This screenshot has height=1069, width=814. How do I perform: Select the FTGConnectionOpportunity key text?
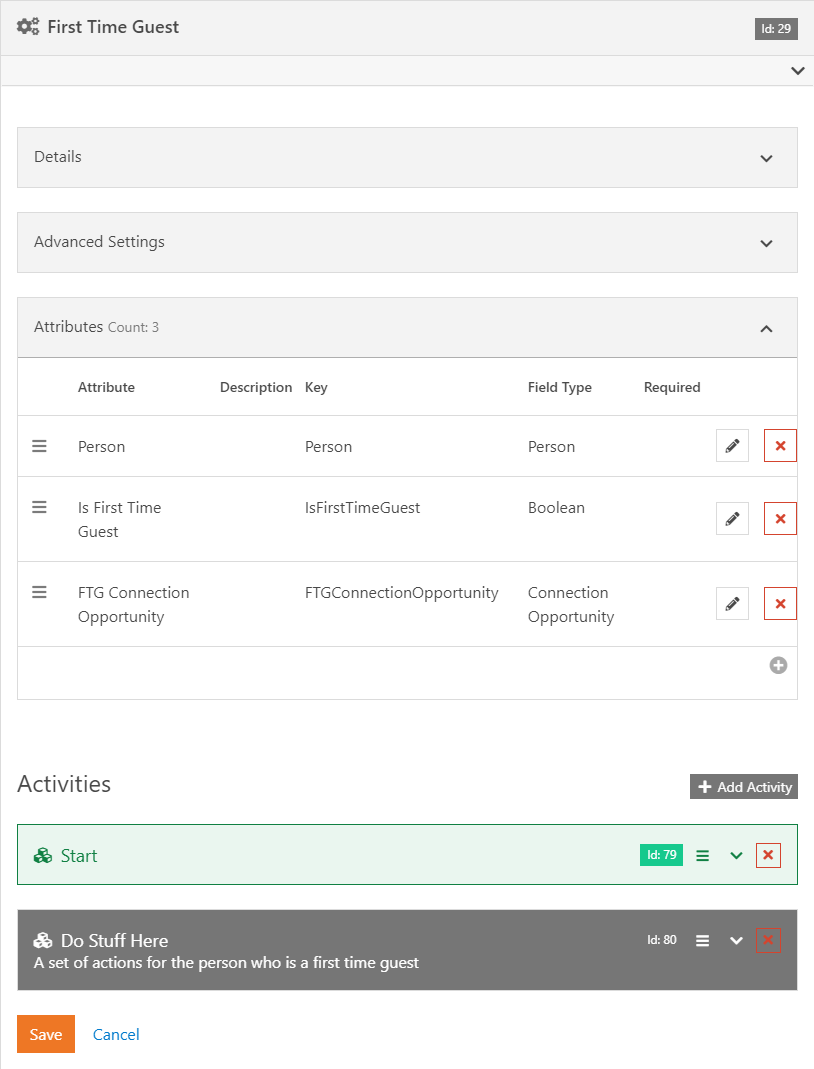(x=402, y=593)
